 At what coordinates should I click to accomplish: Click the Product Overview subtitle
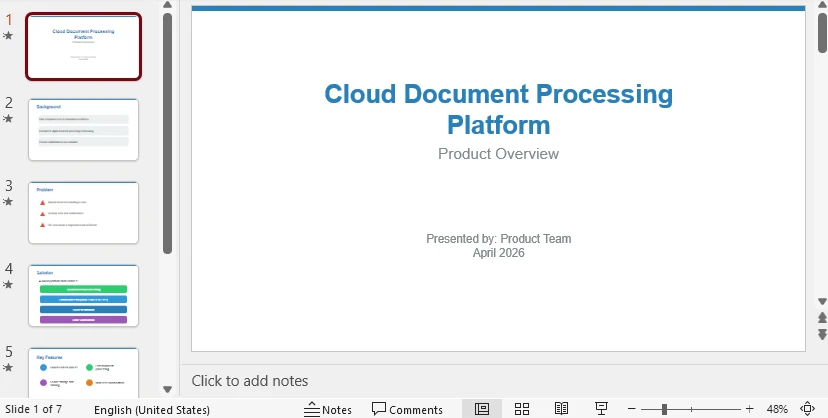tap(498, 154)
